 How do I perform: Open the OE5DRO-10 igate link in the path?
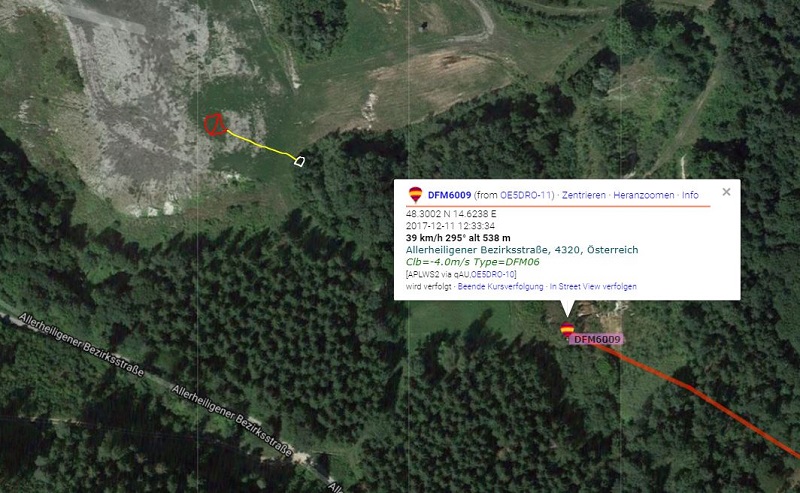coord(493,275)
